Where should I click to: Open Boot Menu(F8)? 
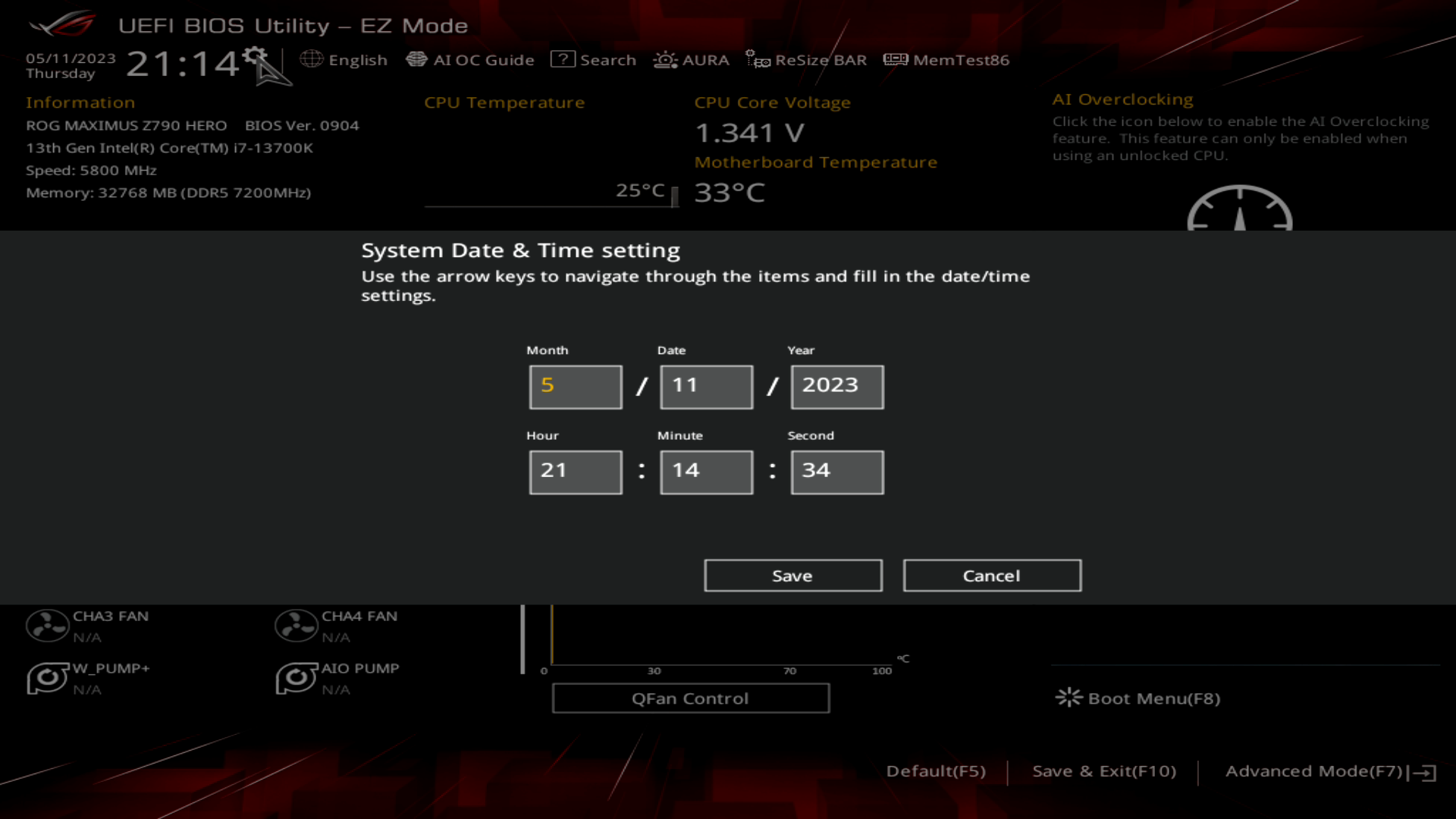[1153, 698]
